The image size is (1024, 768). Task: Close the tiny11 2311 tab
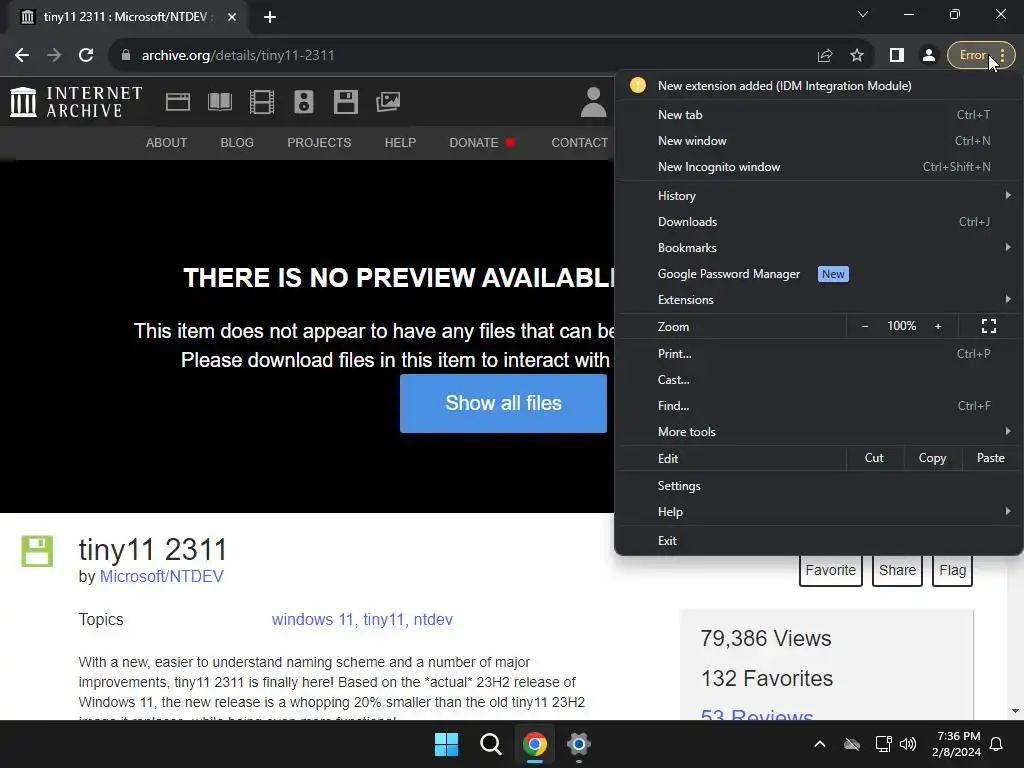tap(232, 17)
